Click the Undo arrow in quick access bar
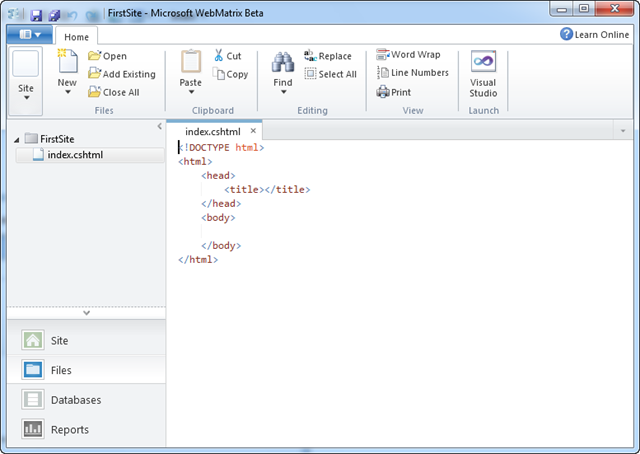This screenshot has height=454, width=640. tap(73, 15)
